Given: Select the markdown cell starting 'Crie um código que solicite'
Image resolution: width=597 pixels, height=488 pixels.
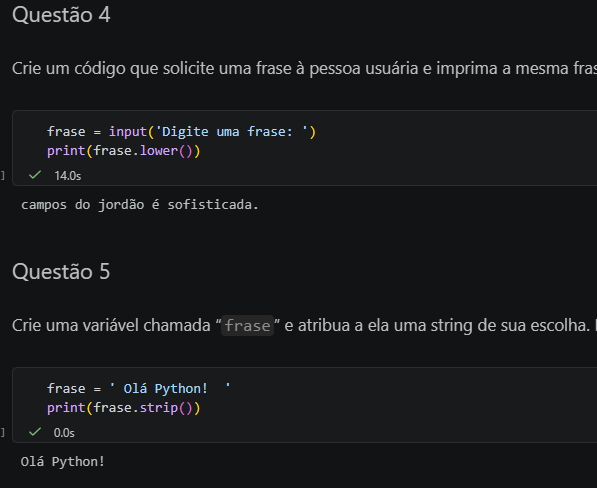Looking at the screenshot, I should pyautogui.click(x=304, y=69).
